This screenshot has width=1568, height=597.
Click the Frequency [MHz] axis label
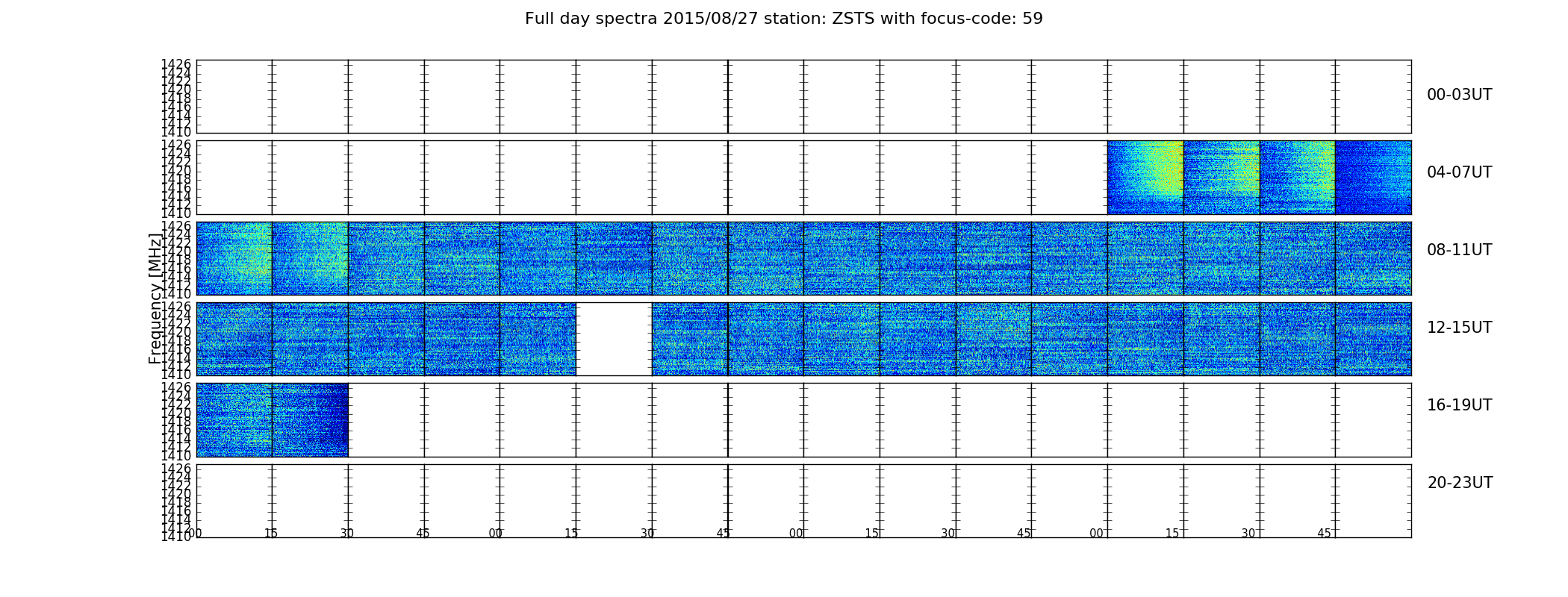(x=155, y=298)
